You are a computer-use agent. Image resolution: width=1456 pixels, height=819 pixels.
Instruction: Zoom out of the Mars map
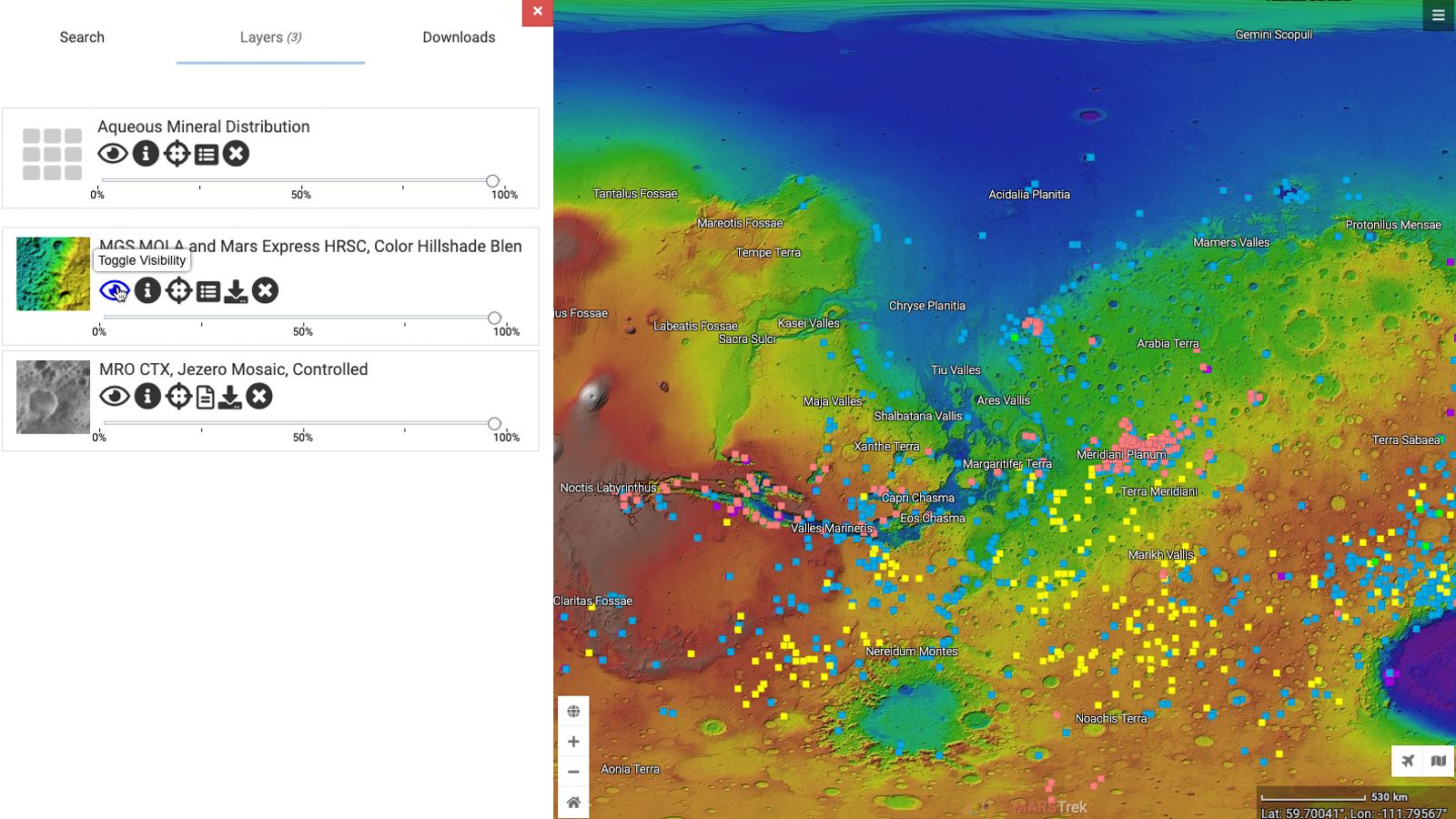click(573, 772)
